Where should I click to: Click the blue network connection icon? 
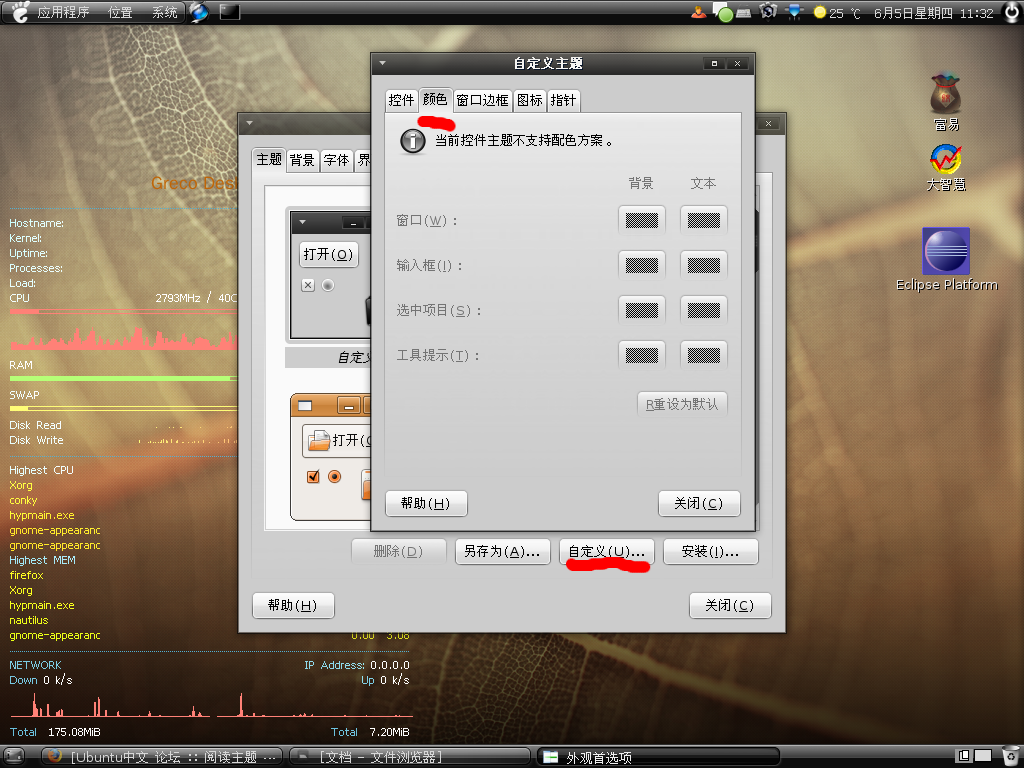tap(794, 12)
